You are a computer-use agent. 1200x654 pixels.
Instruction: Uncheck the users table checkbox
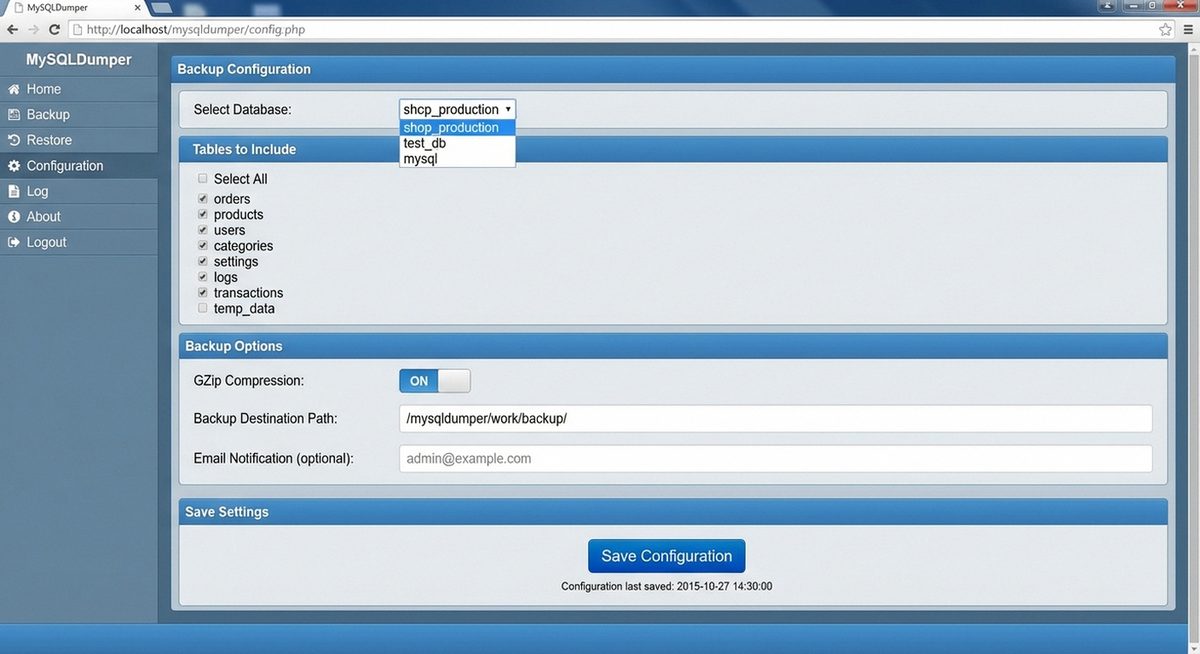coord(203,230)
